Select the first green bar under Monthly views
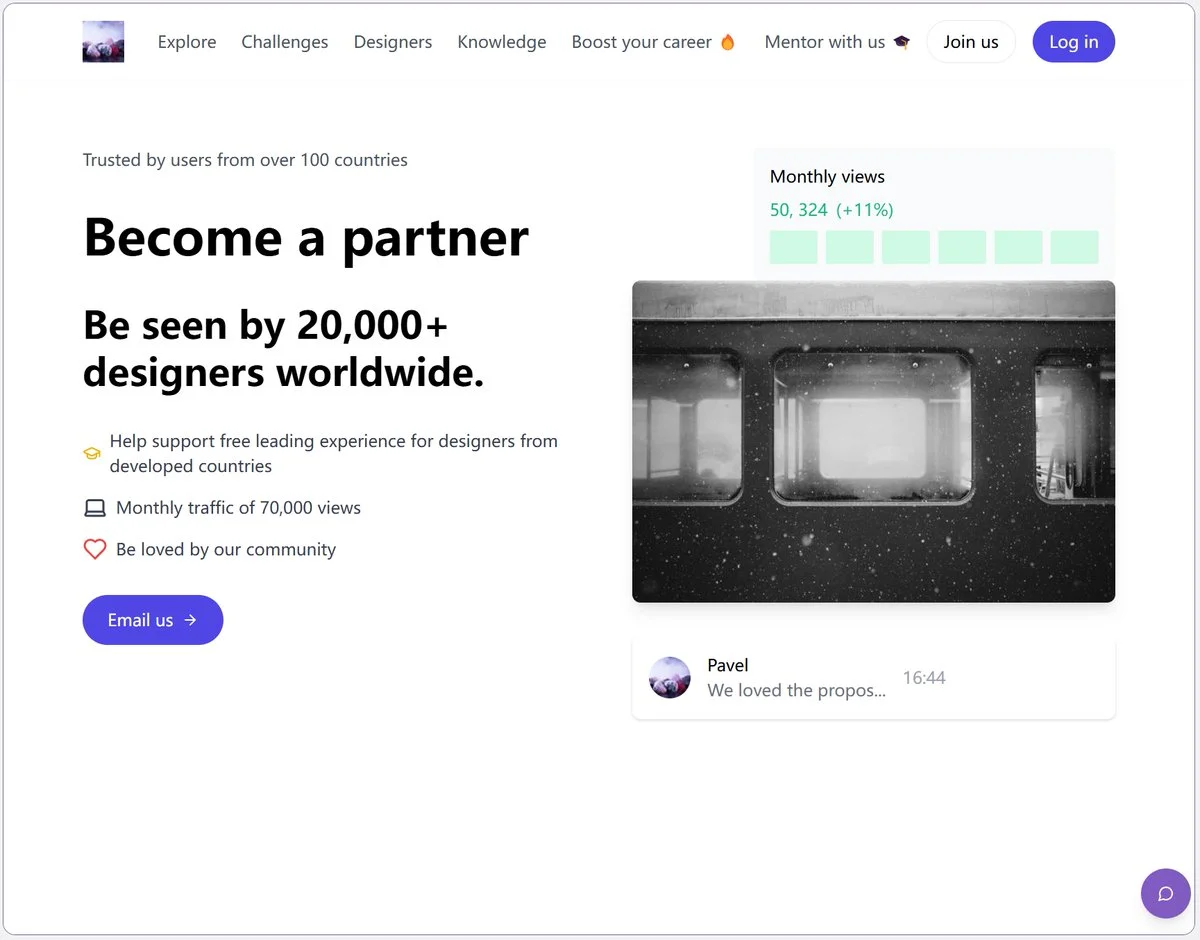The image size is (1200, 940). [x=794, y=247]
